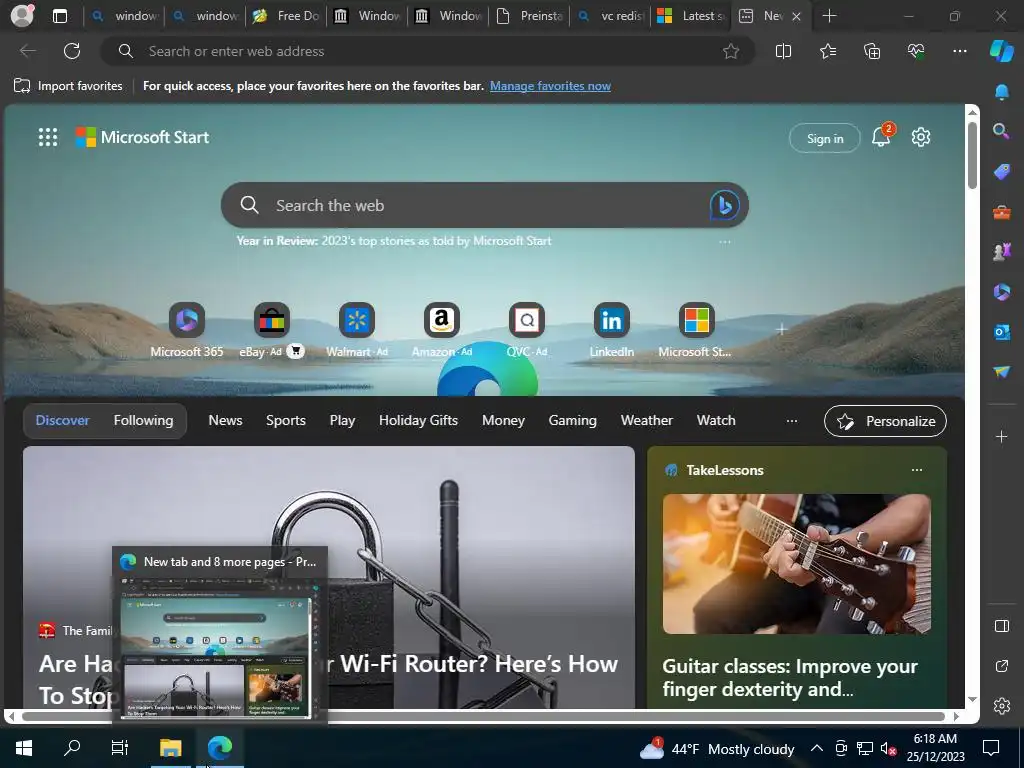Open the sidebar Drop paper plane icon
1024x768 pixels.
1001,372
